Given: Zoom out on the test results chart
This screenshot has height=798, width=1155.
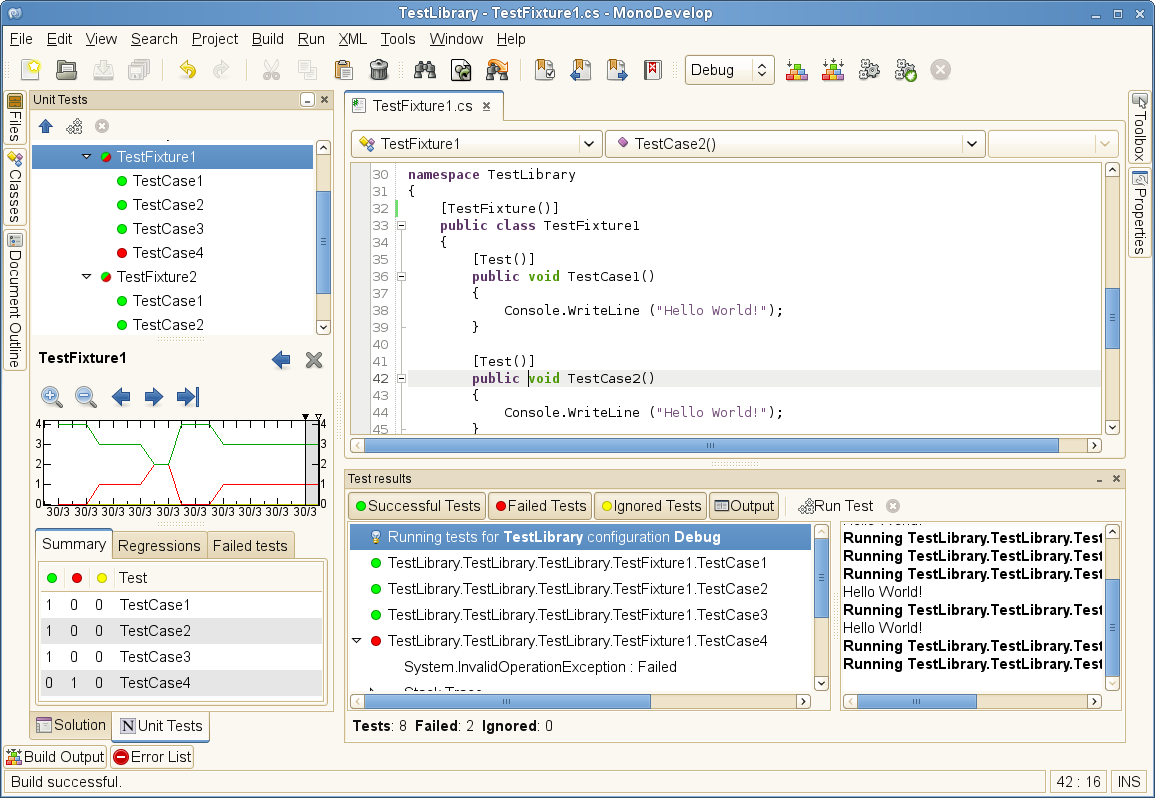Looking at the screenshot, I should (x=86, y=397).
